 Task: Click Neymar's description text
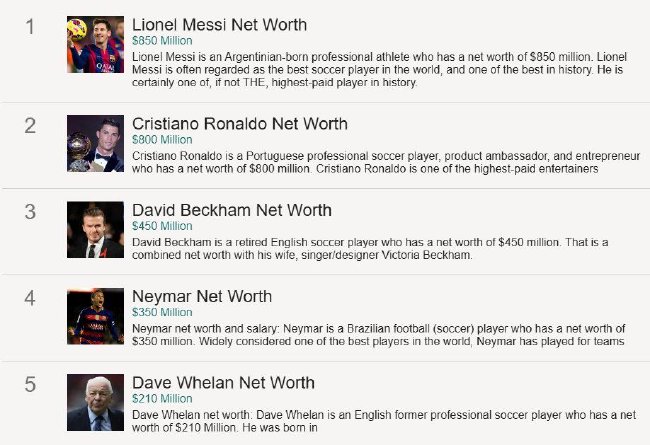378,335
